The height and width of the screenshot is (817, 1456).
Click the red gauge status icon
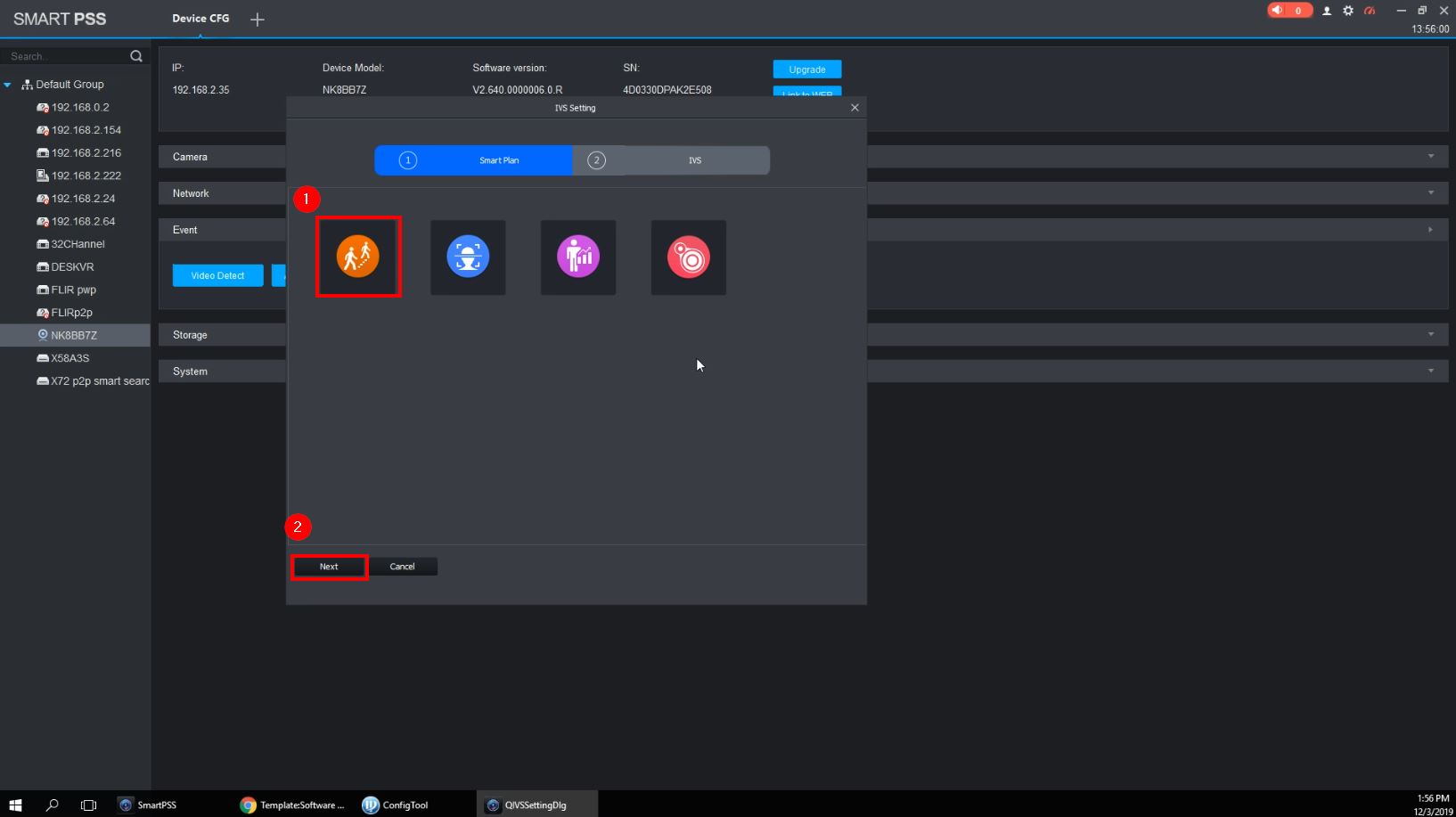[1370, 11]
